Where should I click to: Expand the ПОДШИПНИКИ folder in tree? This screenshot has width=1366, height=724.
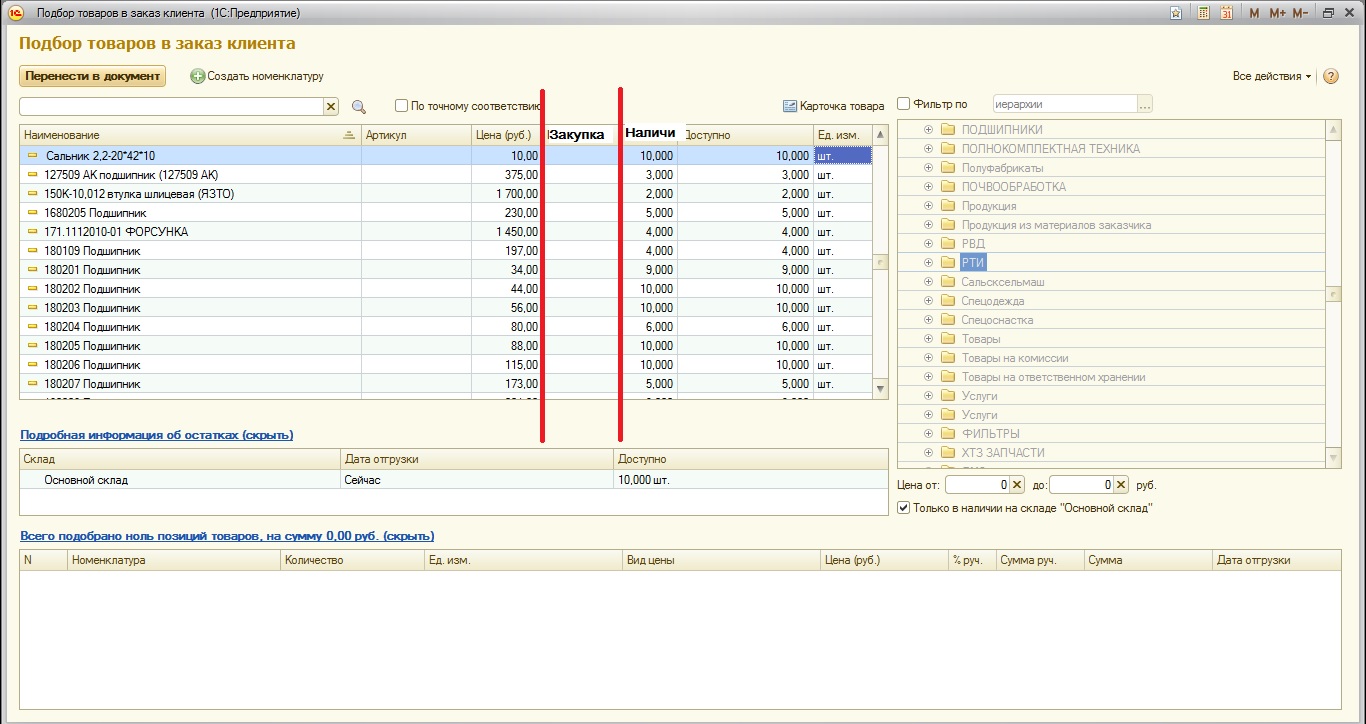click(928, 130)
